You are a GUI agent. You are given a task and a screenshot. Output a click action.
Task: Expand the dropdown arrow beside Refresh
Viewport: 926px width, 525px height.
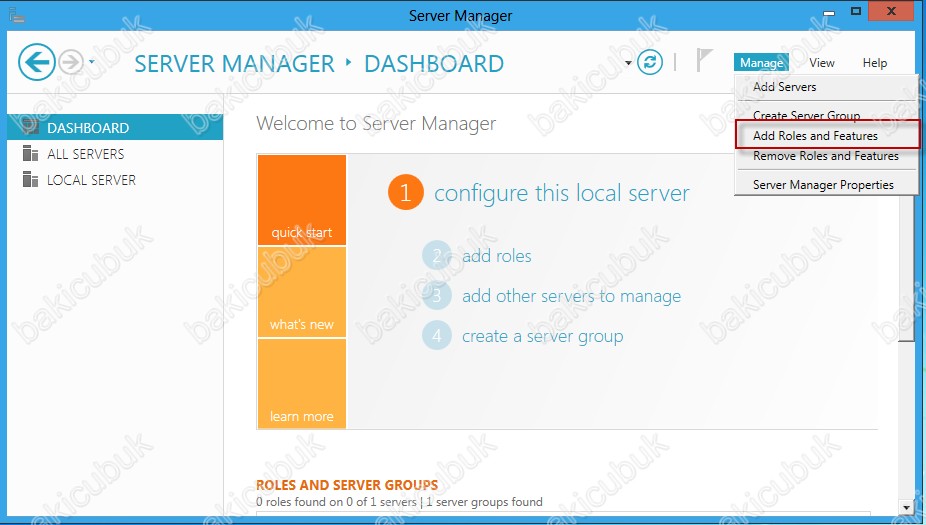(628, 63)
